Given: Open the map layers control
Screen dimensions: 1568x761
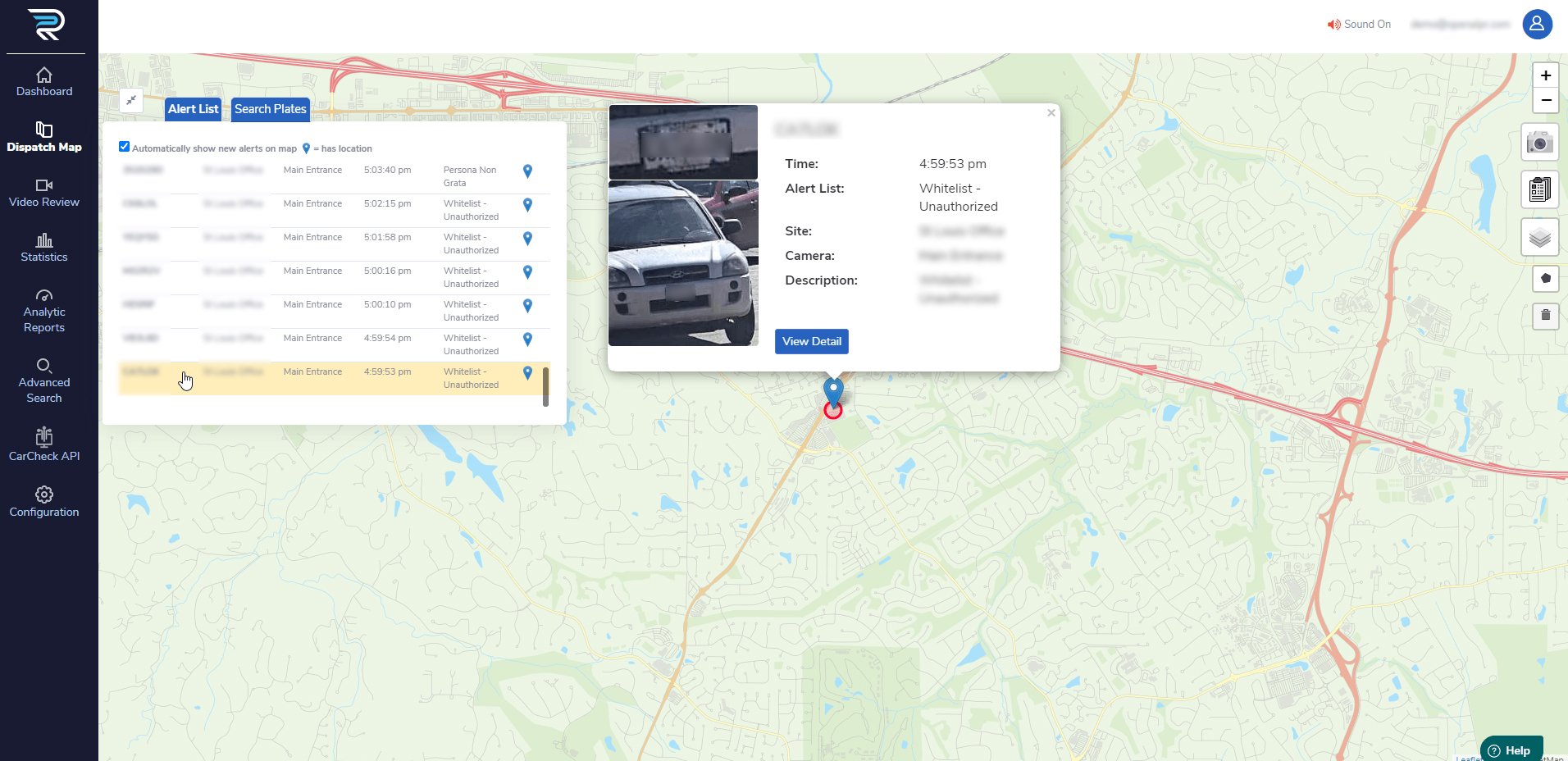Looking at the screenshot, I should (1539, 238).
